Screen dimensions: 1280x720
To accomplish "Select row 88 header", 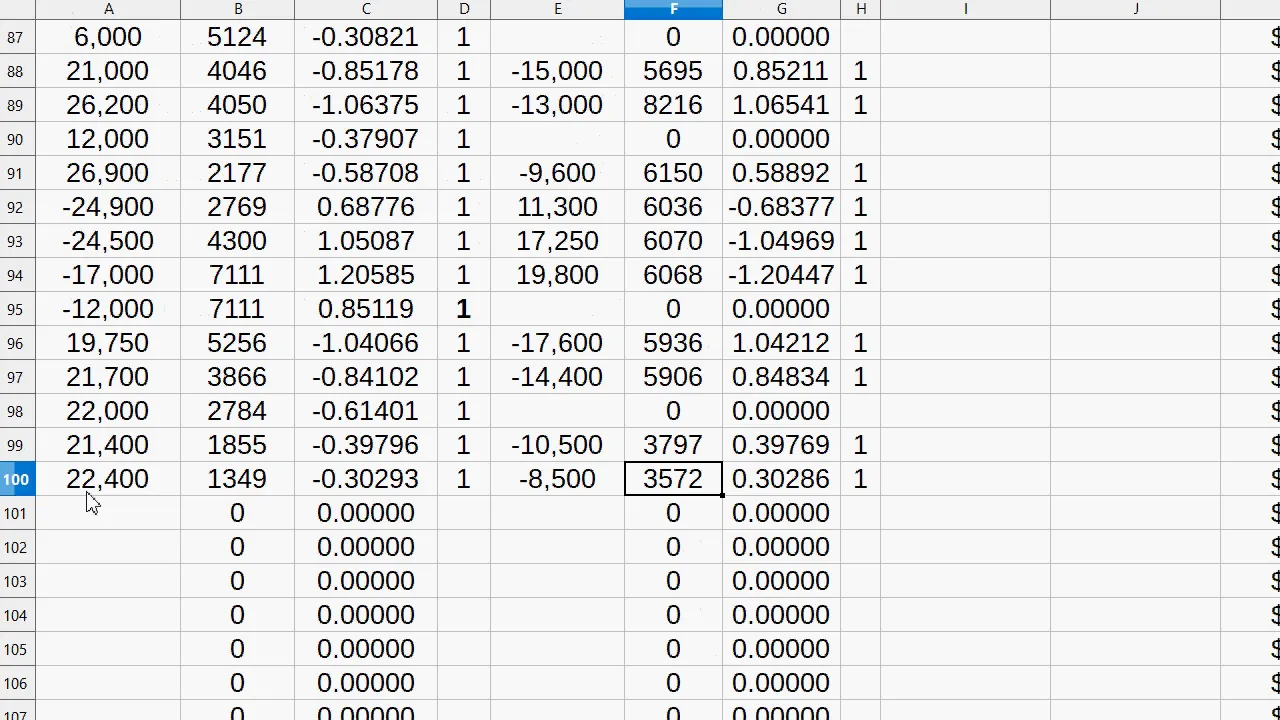I will point(17,71).
